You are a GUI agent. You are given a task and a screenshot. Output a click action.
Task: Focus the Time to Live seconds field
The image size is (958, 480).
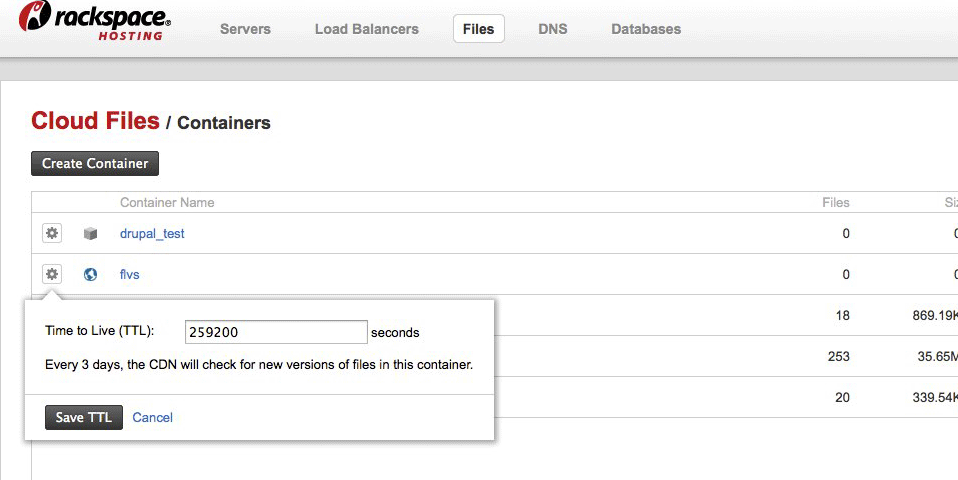pos(276,332)
